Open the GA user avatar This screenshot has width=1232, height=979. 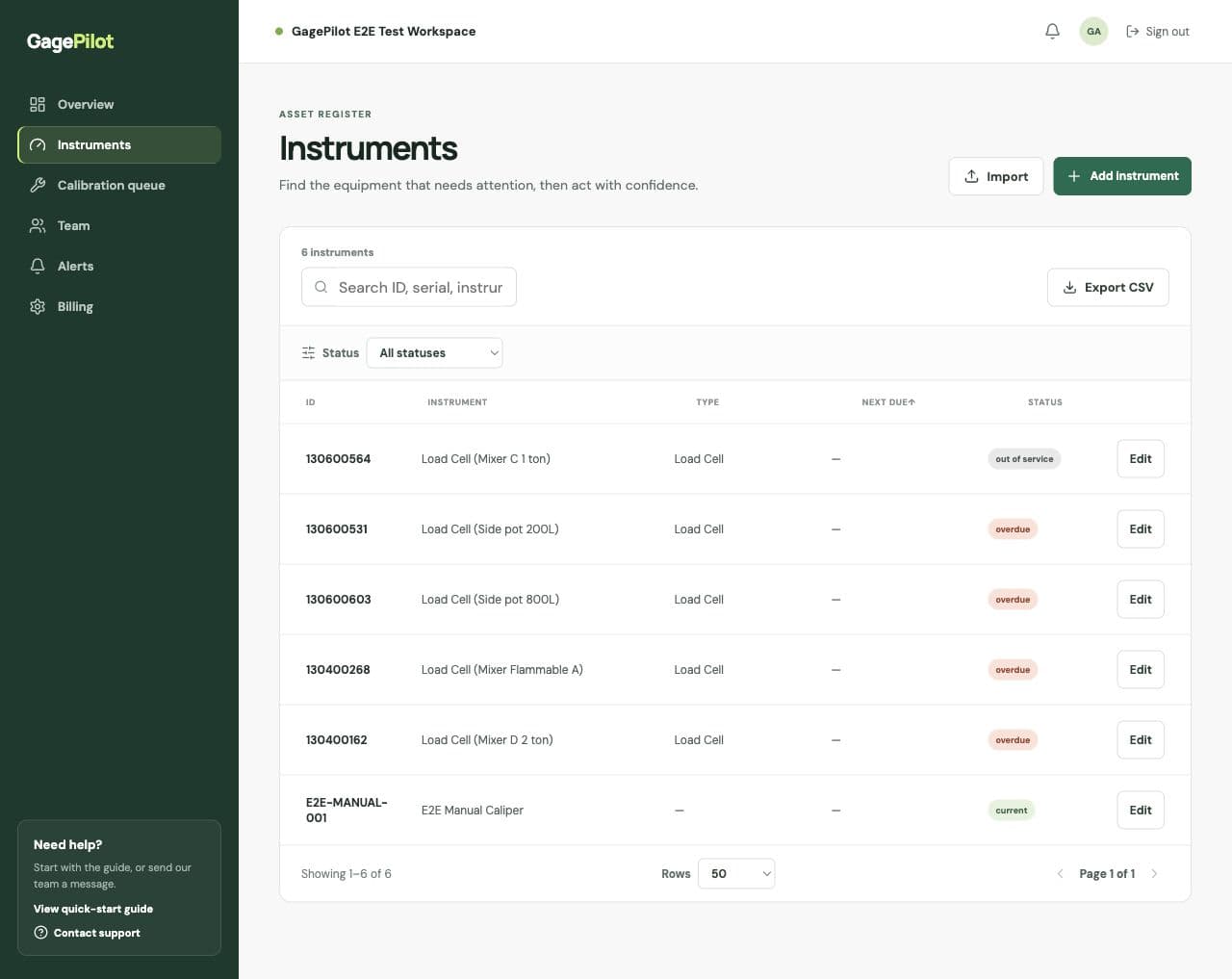1093,31
